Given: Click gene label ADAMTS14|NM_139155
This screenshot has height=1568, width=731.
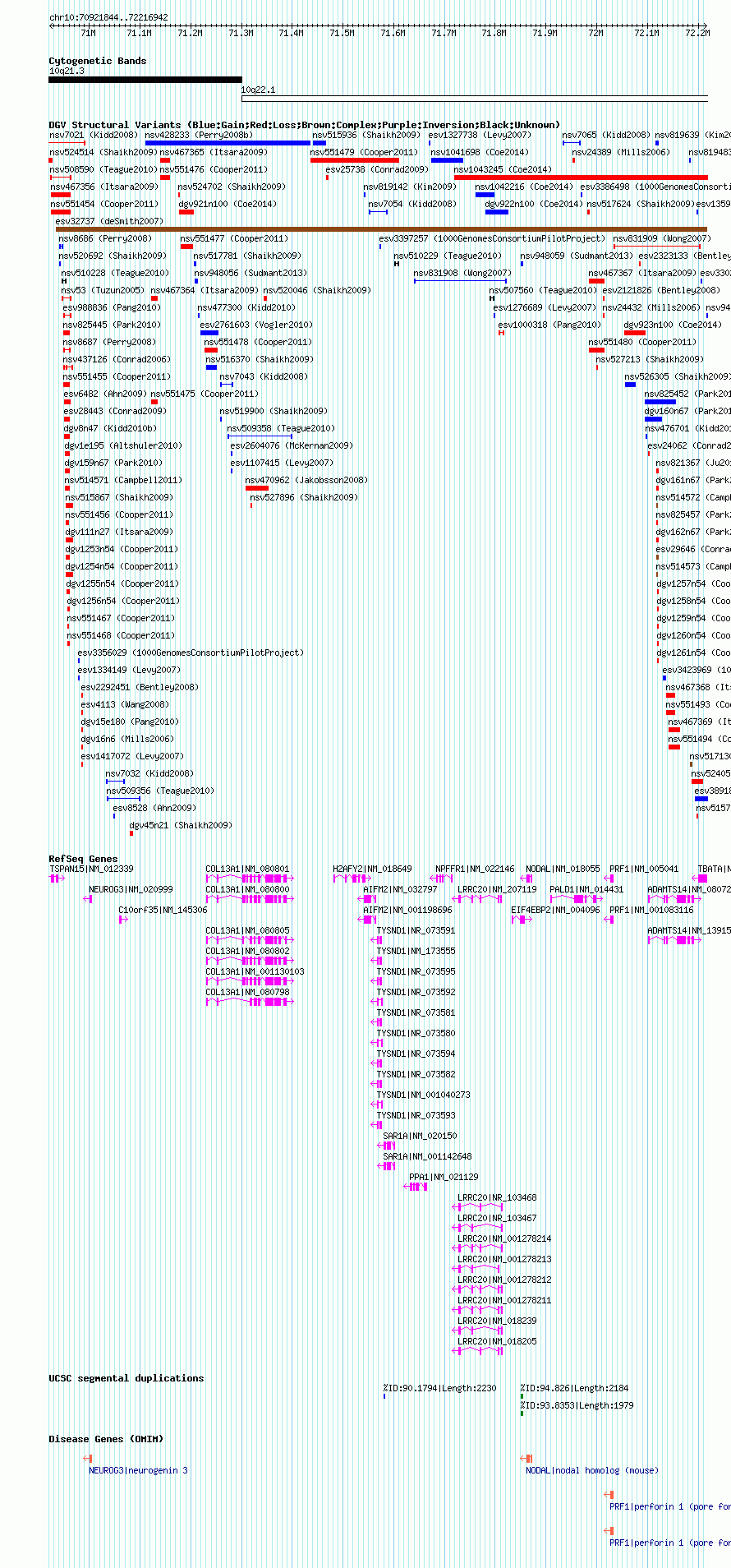Looking at the screenshot, I should coord(689,930).
